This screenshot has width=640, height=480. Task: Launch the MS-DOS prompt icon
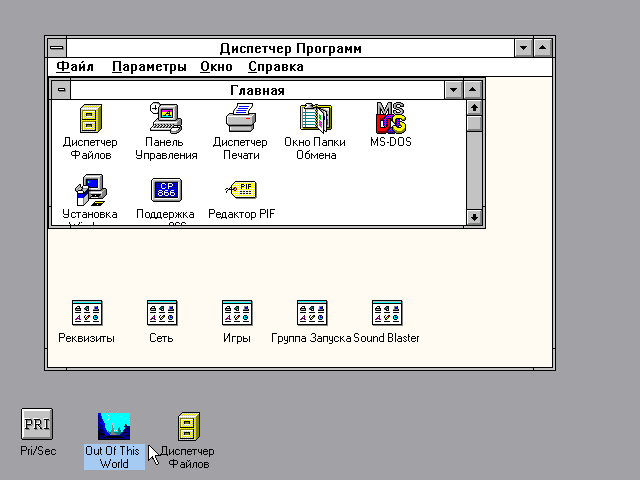[391, 118]
